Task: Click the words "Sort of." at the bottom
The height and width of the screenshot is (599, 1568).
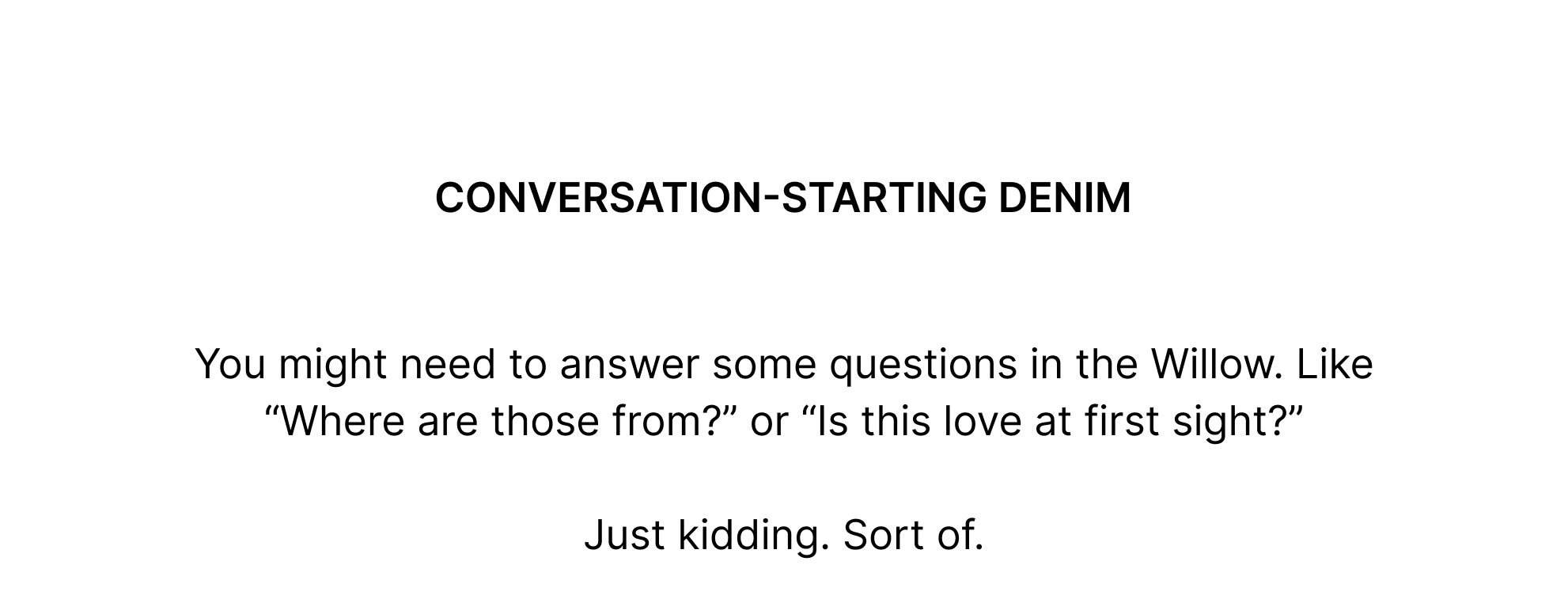Action: (x=914, y=535)
